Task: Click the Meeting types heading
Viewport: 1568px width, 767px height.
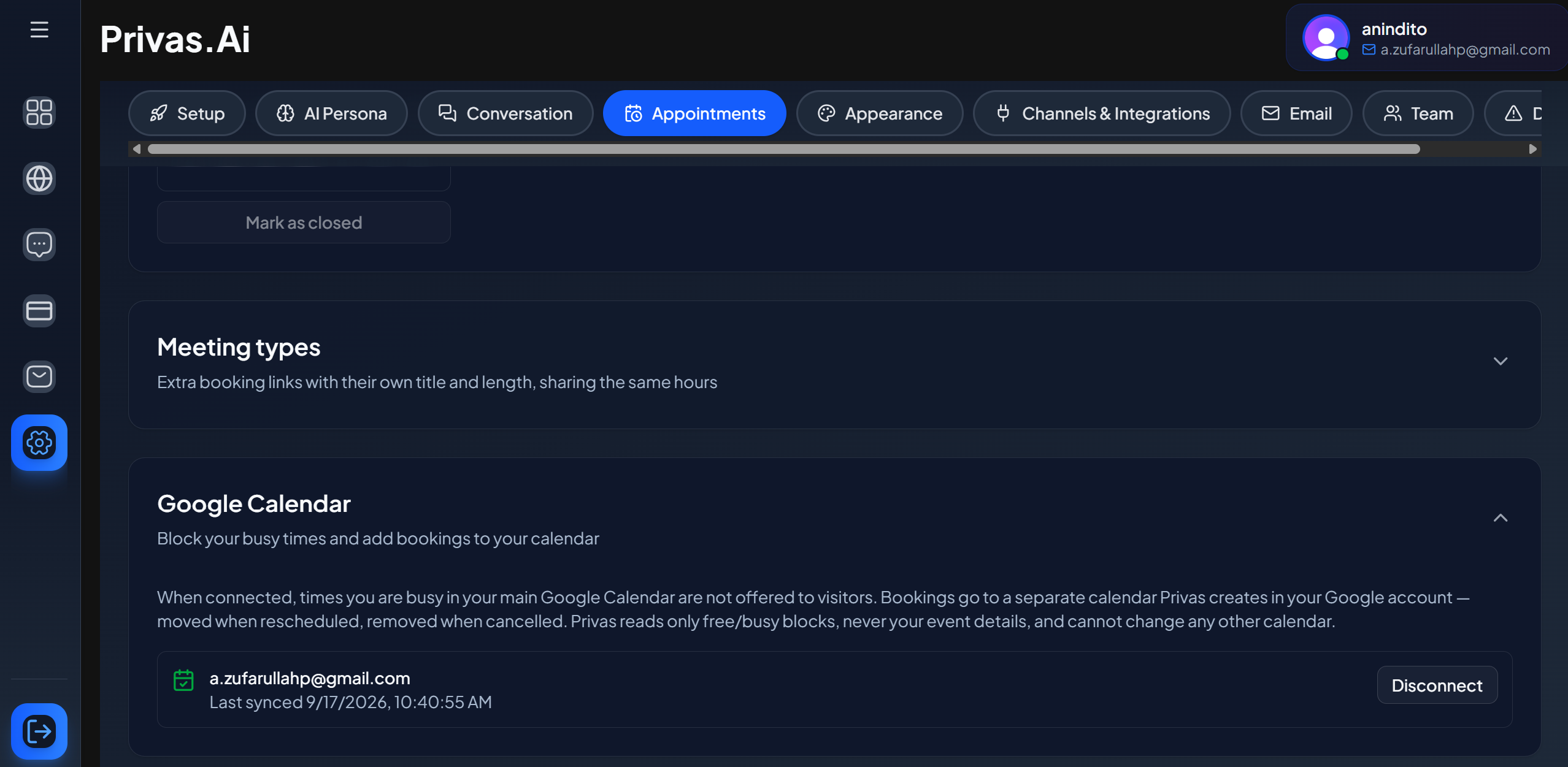Action: point(239,347)
